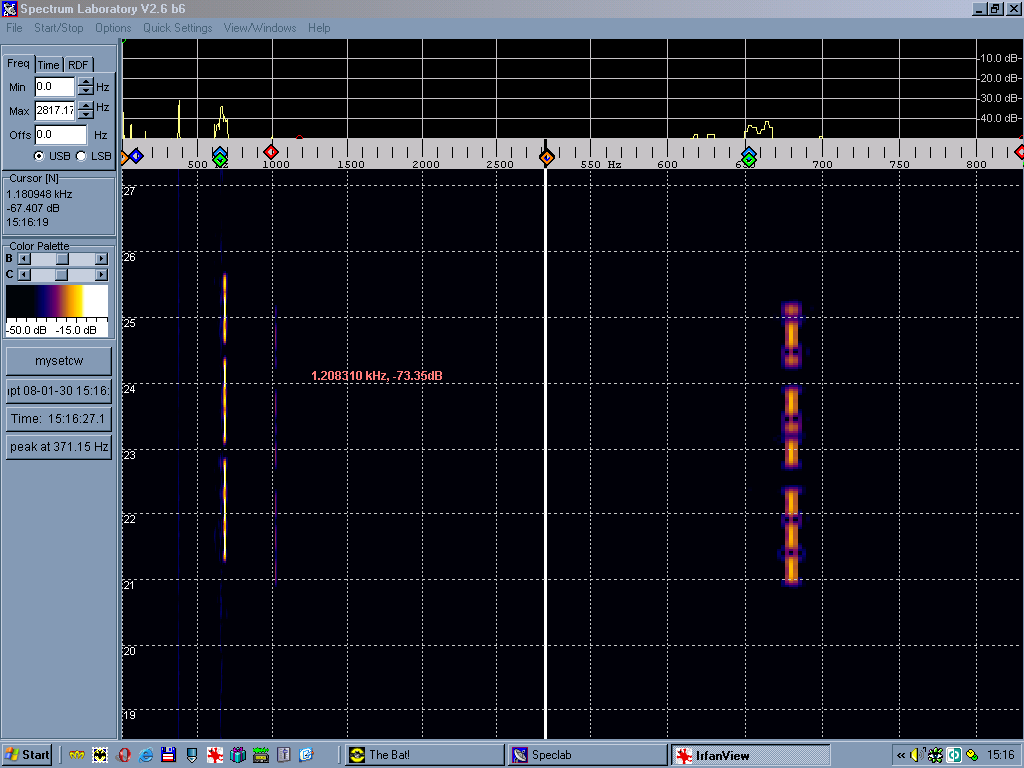Open Internet Explorer from quick launch
The width and height of the screenshot is (1024, 768).
point(146,756)
